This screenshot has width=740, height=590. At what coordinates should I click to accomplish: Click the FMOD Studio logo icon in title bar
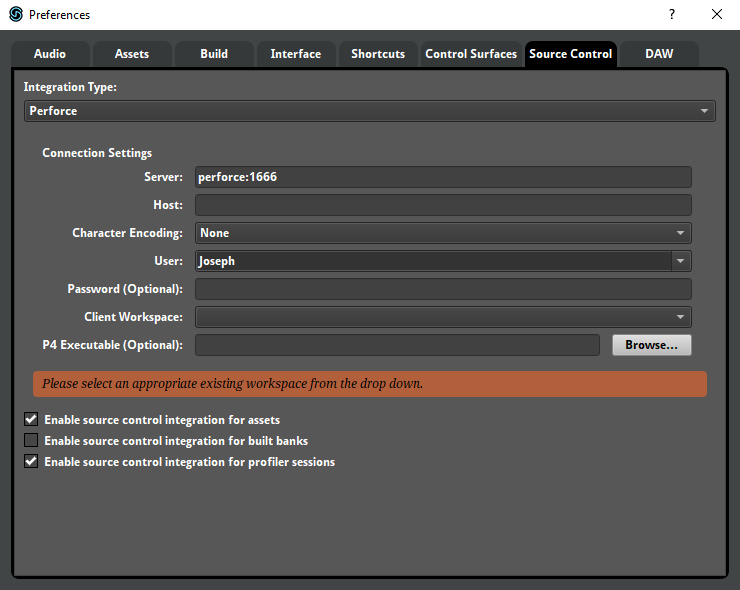coord(16,15)
